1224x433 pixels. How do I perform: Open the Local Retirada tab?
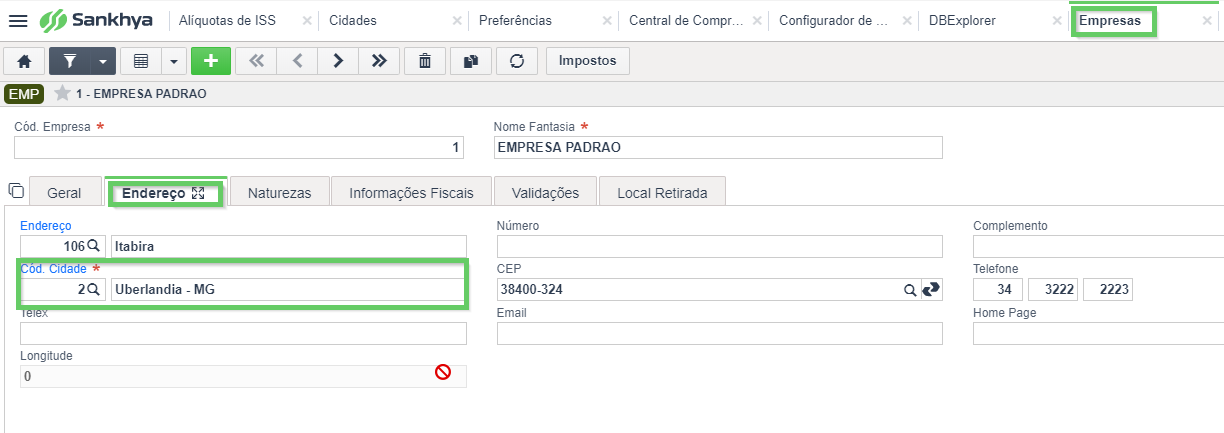662,193
